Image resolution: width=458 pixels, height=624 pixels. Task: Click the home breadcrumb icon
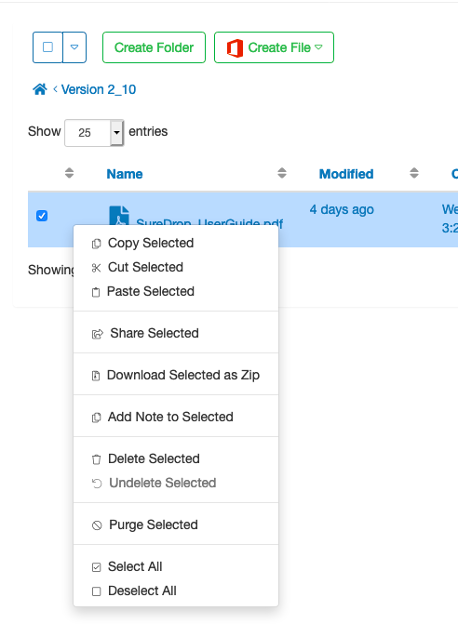[x=40, y=89]
